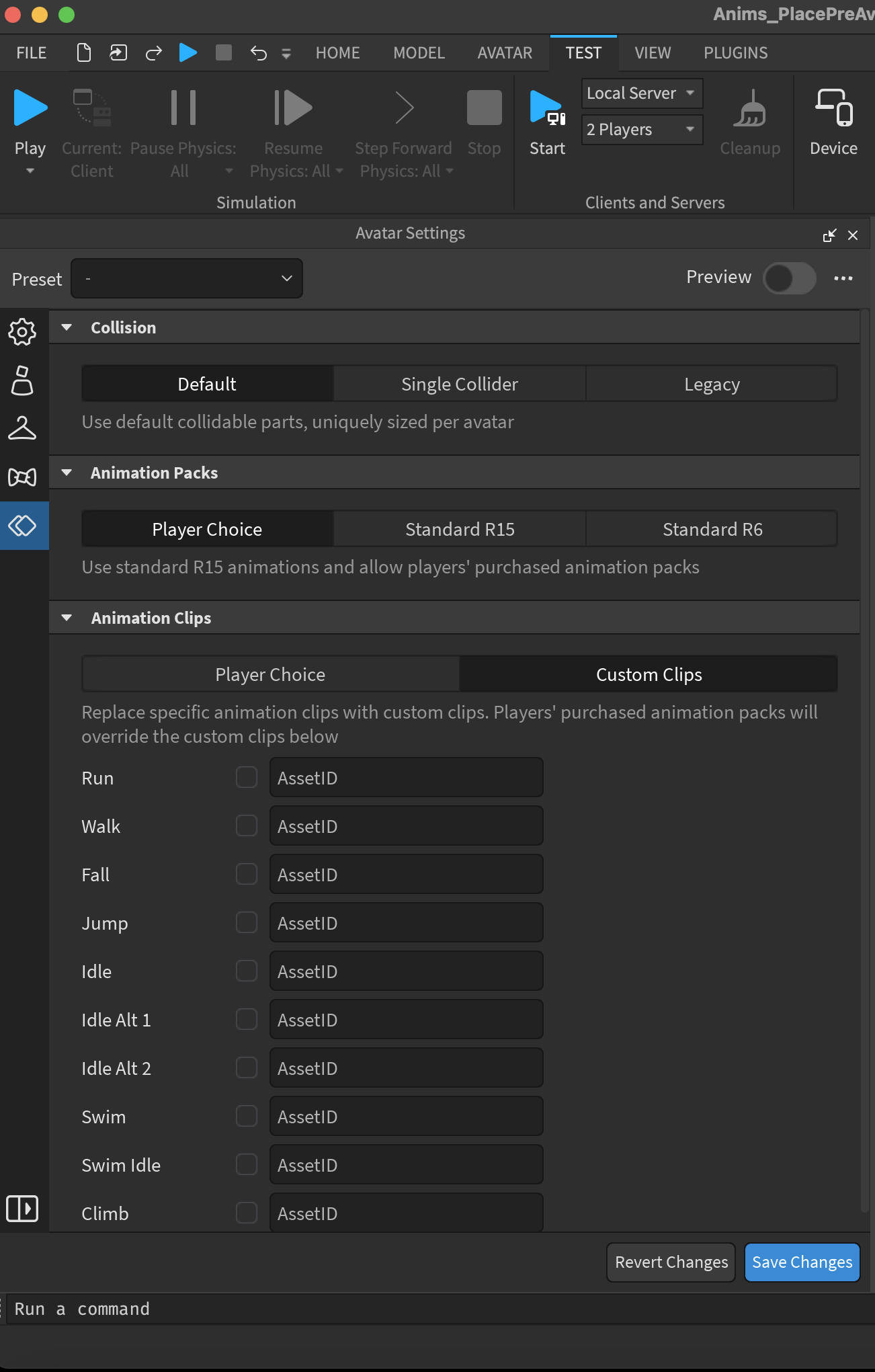Viewport: 875px width, 1372px height.
Task: Enable the Walk clip checkbox
Action: pyautogui.click(x=247, y=825)
